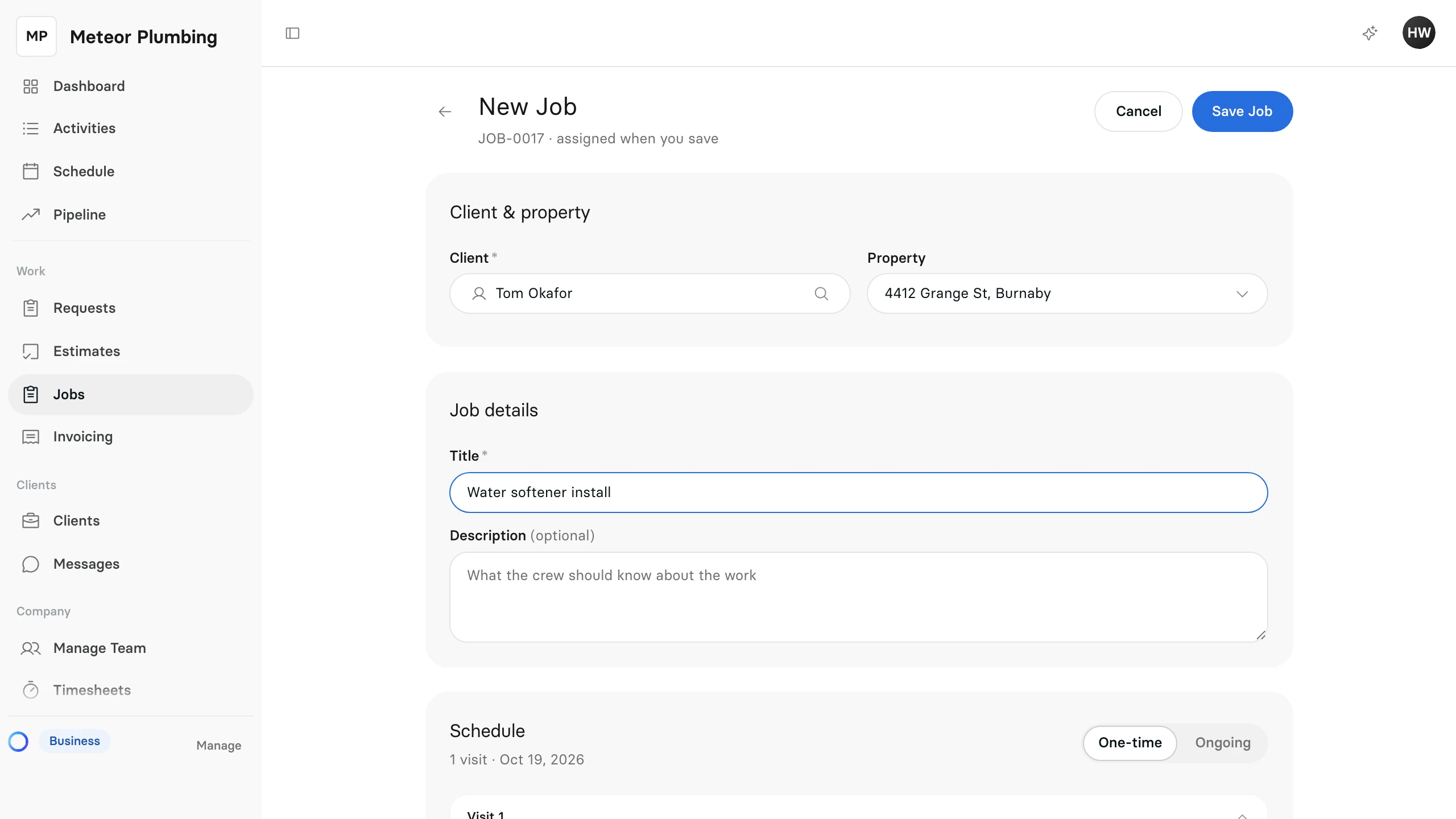1456x819 pixels.
Task: Open Jobs in the sidebar
Action: click(131, 395)
